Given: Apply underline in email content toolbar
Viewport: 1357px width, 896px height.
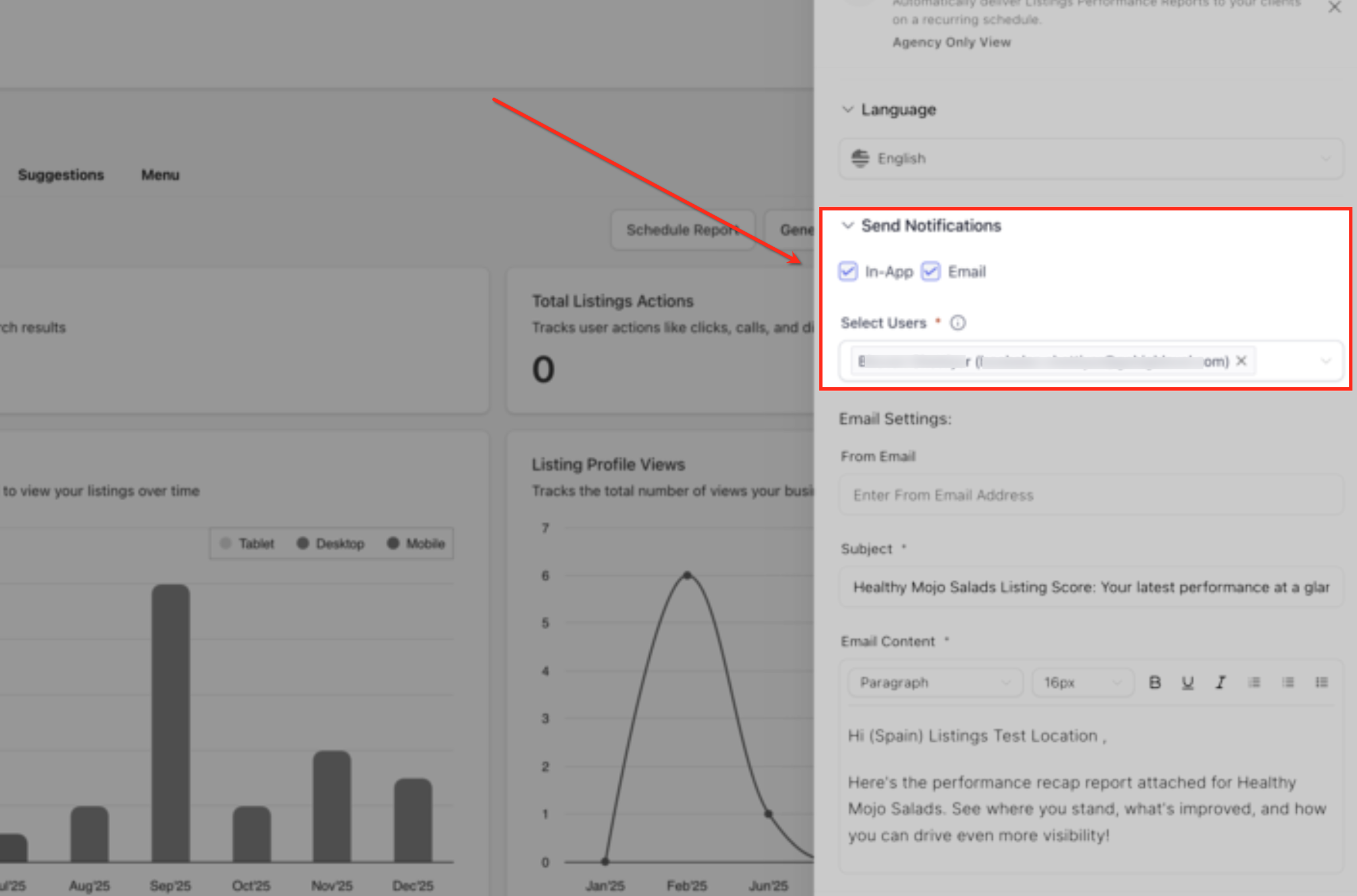Looking at the screenshot, I should pos(1187,682).
